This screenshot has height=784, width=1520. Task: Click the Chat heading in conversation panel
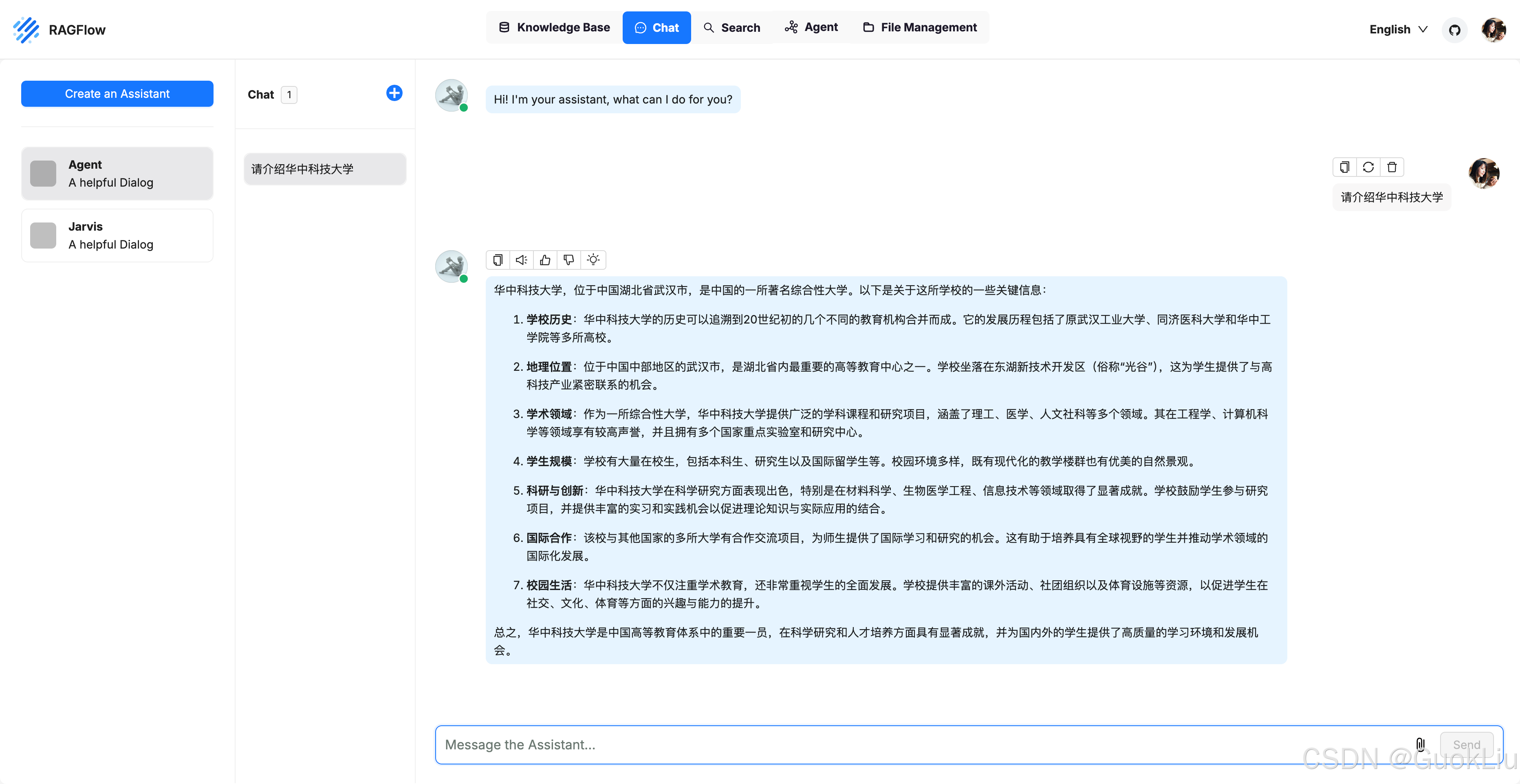click(x=261, y=95)
